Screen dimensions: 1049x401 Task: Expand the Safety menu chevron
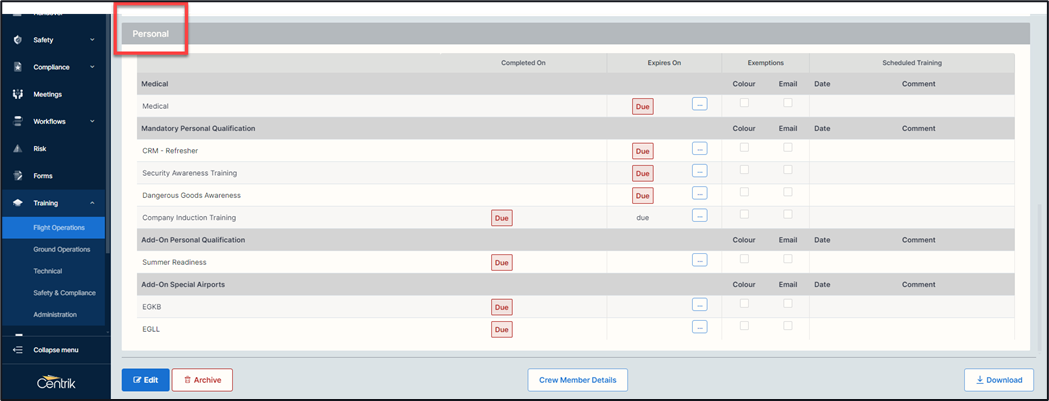point(92,40)
